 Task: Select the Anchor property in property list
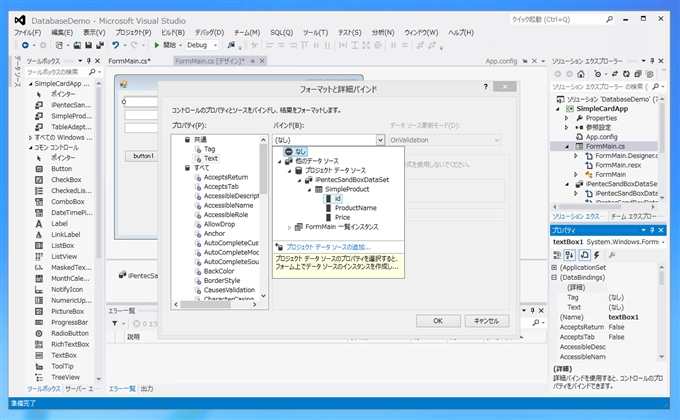click(214, 233)
